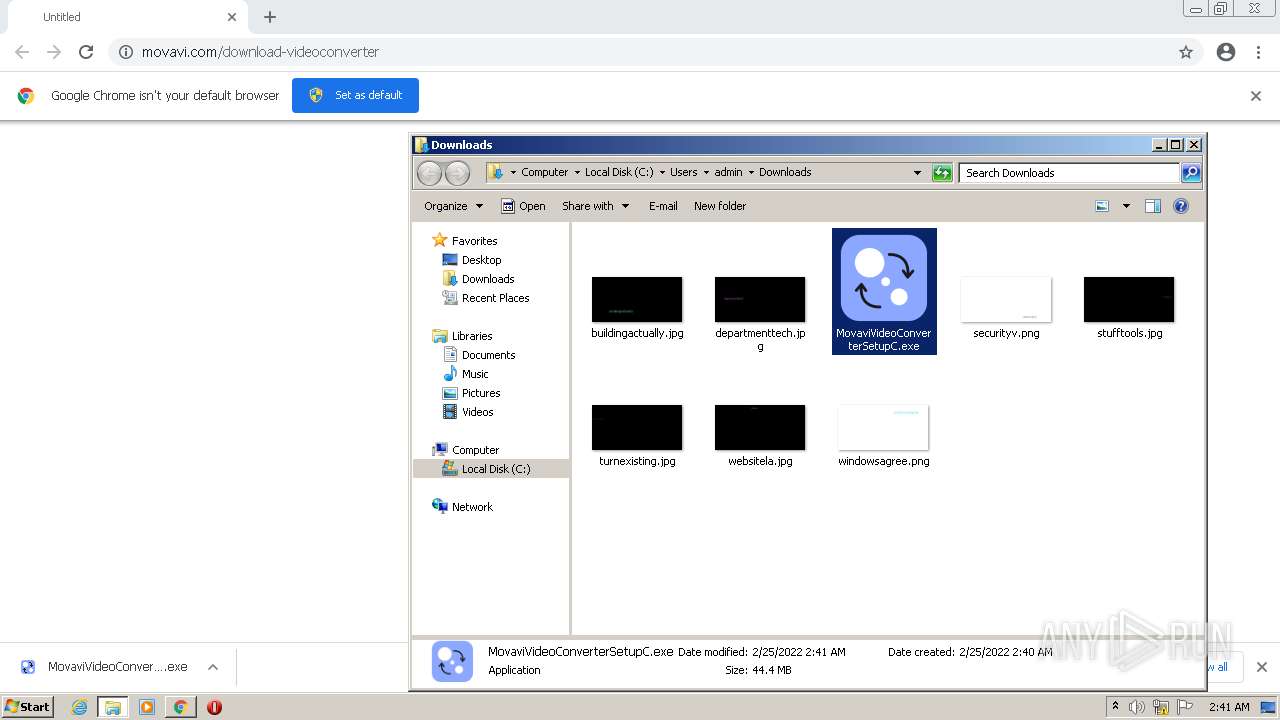This screenshot has height=720, width=1280.
Task: Open Recent Places in navigation pane
Action: click(x=495, y=298)
